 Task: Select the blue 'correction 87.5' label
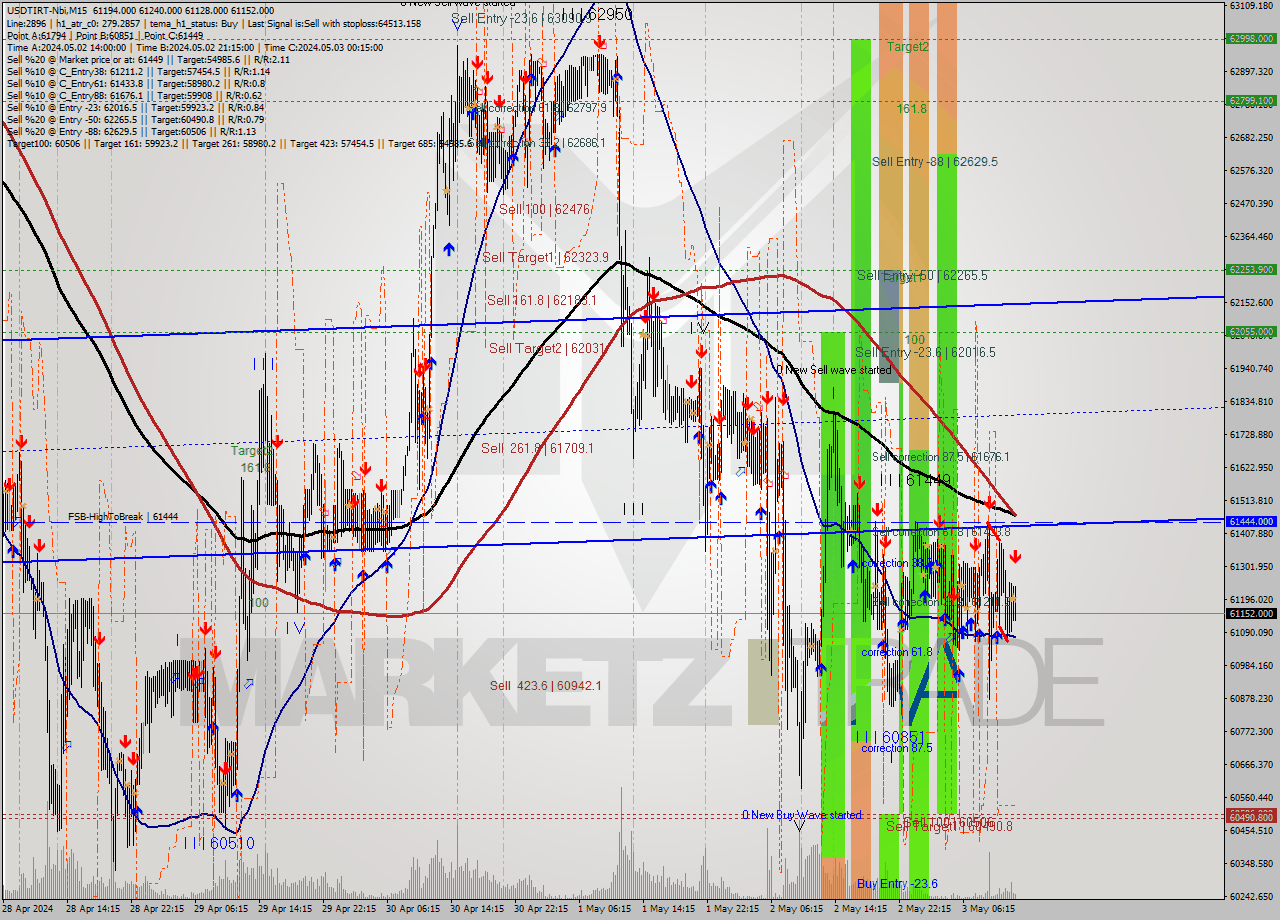point(897,748)
